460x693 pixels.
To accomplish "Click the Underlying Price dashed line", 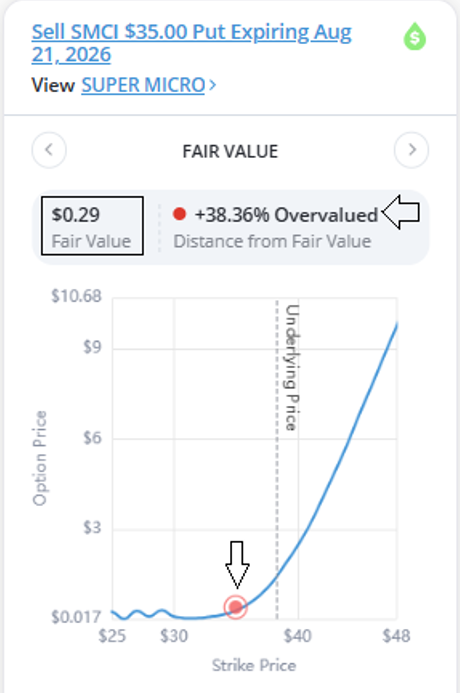I will (278, 460).
